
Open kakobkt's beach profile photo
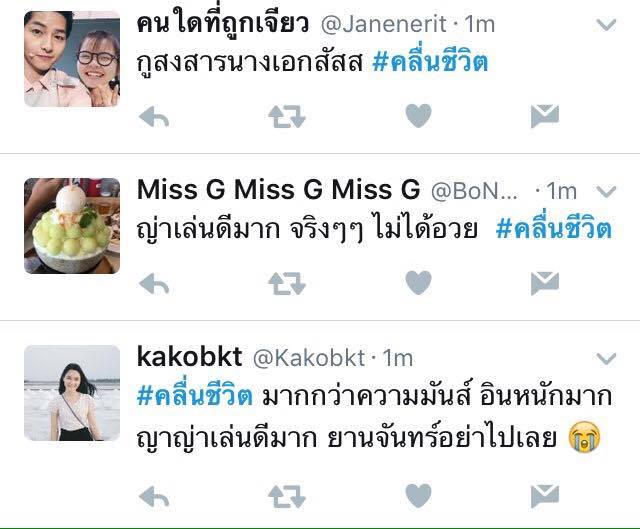[x=72, y=393]
